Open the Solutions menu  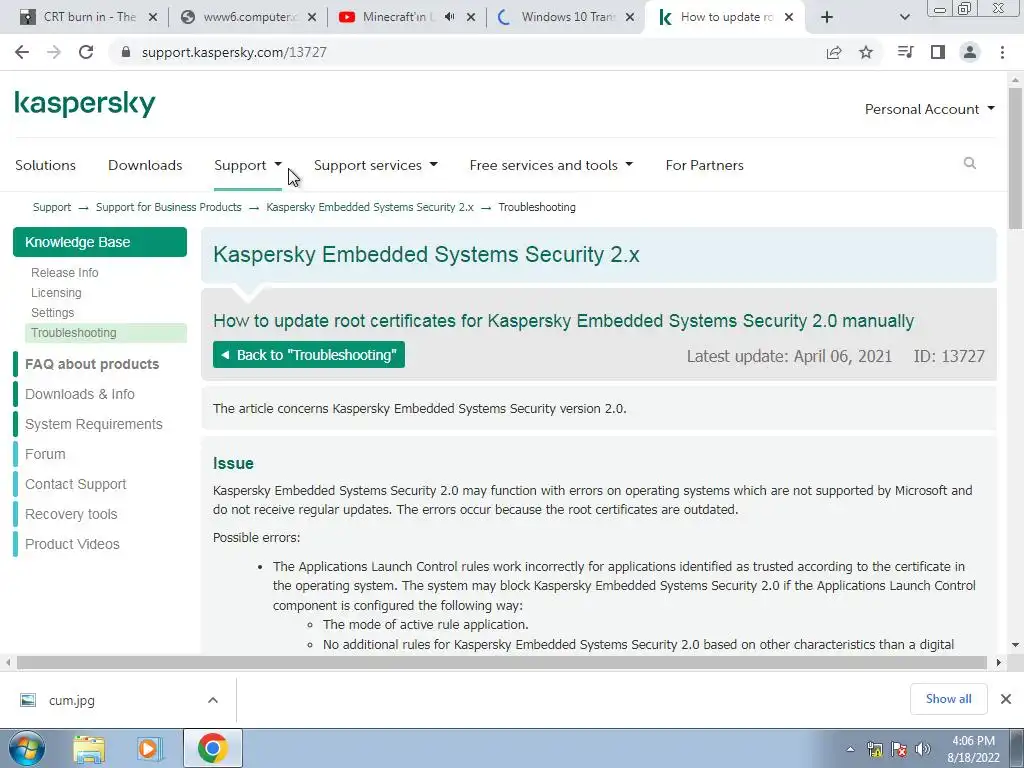tap(45, 165)
